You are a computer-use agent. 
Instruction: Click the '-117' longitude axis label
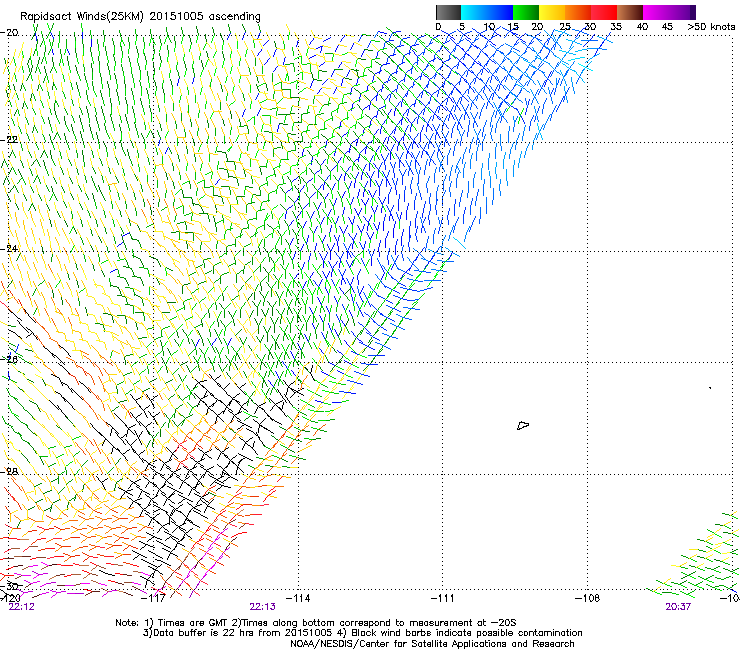click(x=153, y=598)
